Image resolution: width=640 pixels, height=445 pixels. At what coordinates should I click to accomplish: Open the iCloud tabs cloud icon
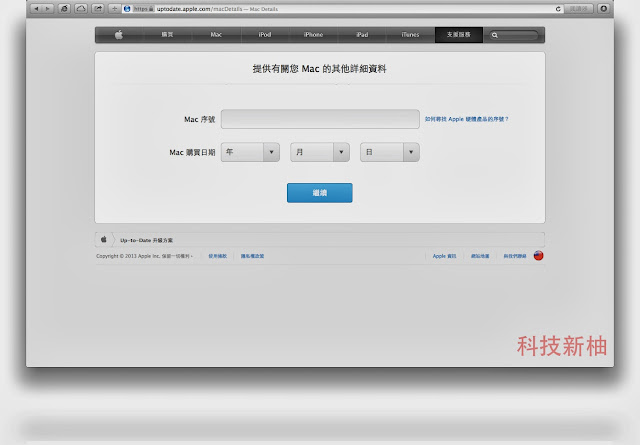coord(81,9)
